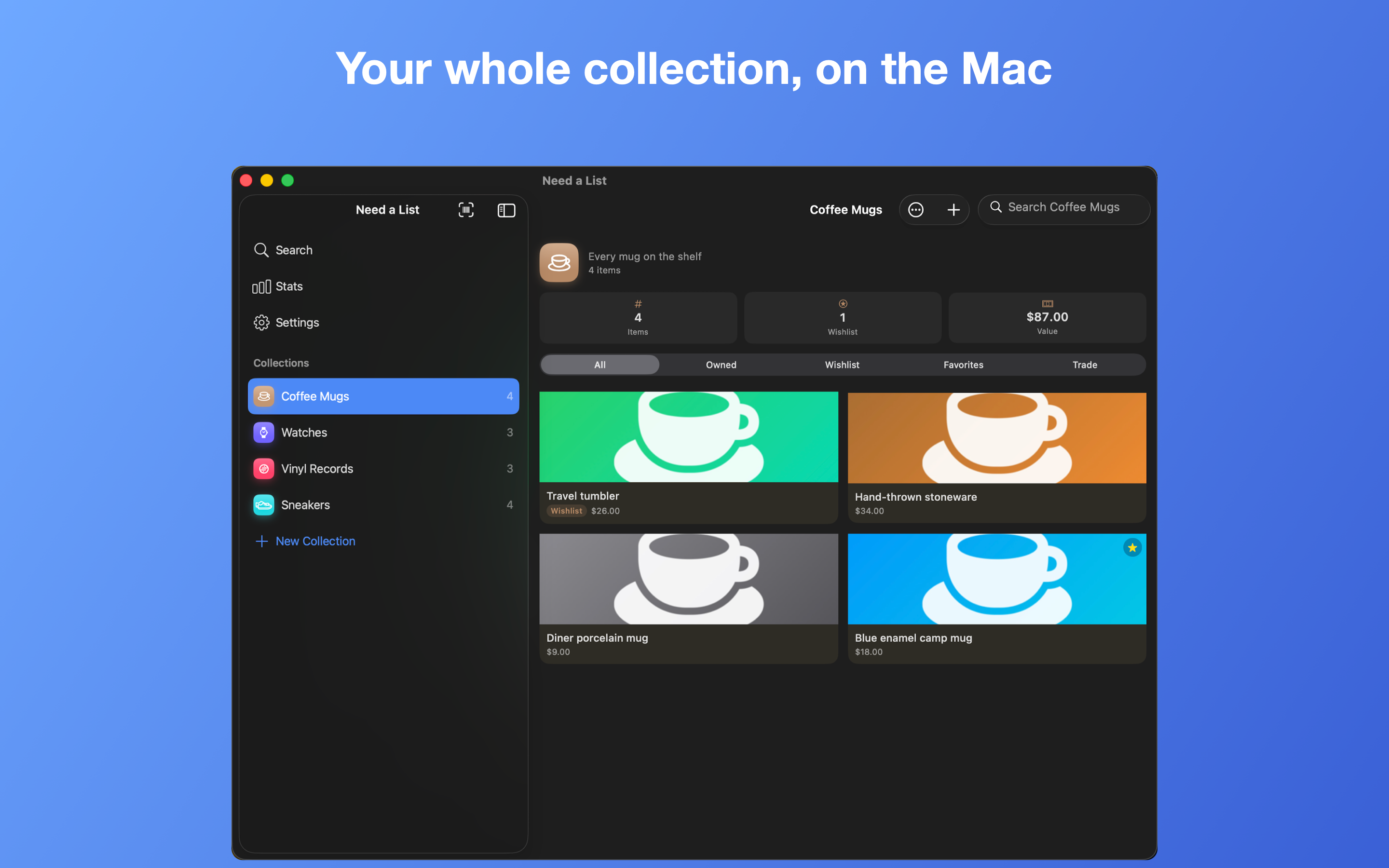Click the $18.00 price text

869,651
